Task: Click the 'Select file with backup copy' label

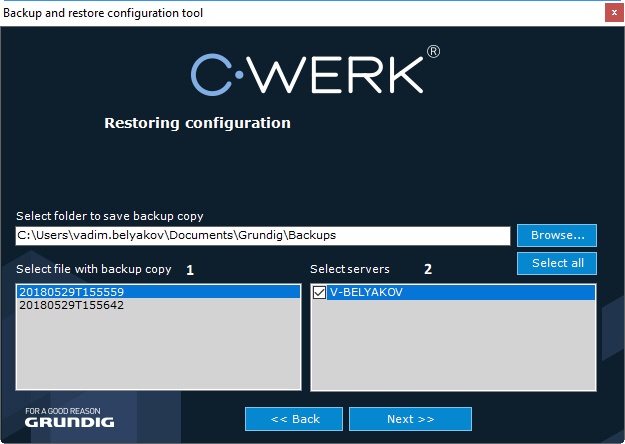Action: coord(94,269)
